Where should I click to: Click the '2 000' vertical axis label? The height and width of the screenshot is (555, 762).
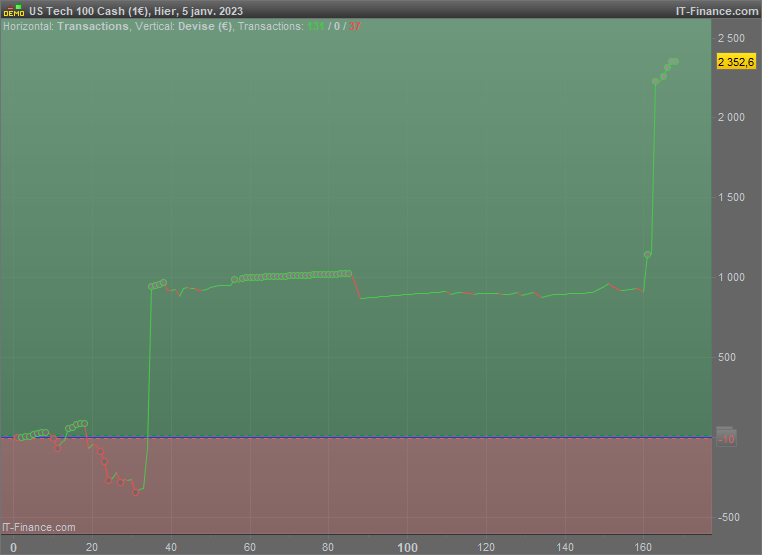click(731, 117)
